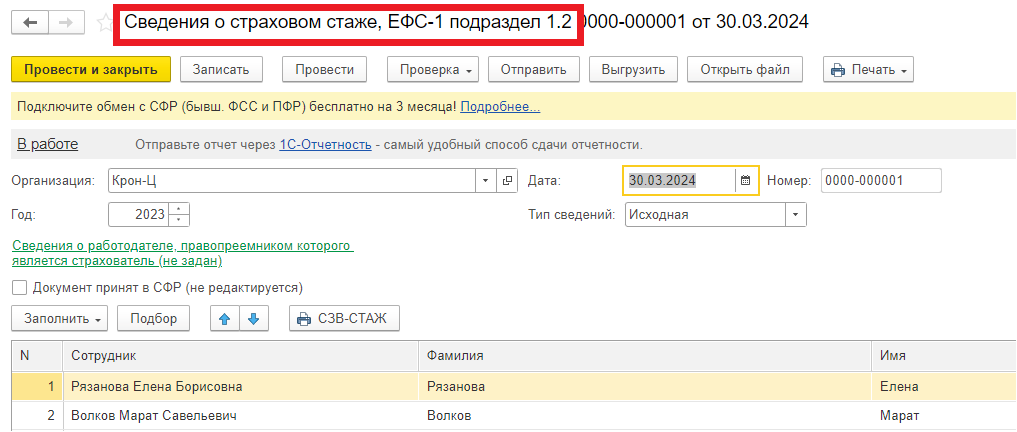Screen dimensions: 1017x432
Task: Open the Печать dropdown menu
Action: pos(868,70)
